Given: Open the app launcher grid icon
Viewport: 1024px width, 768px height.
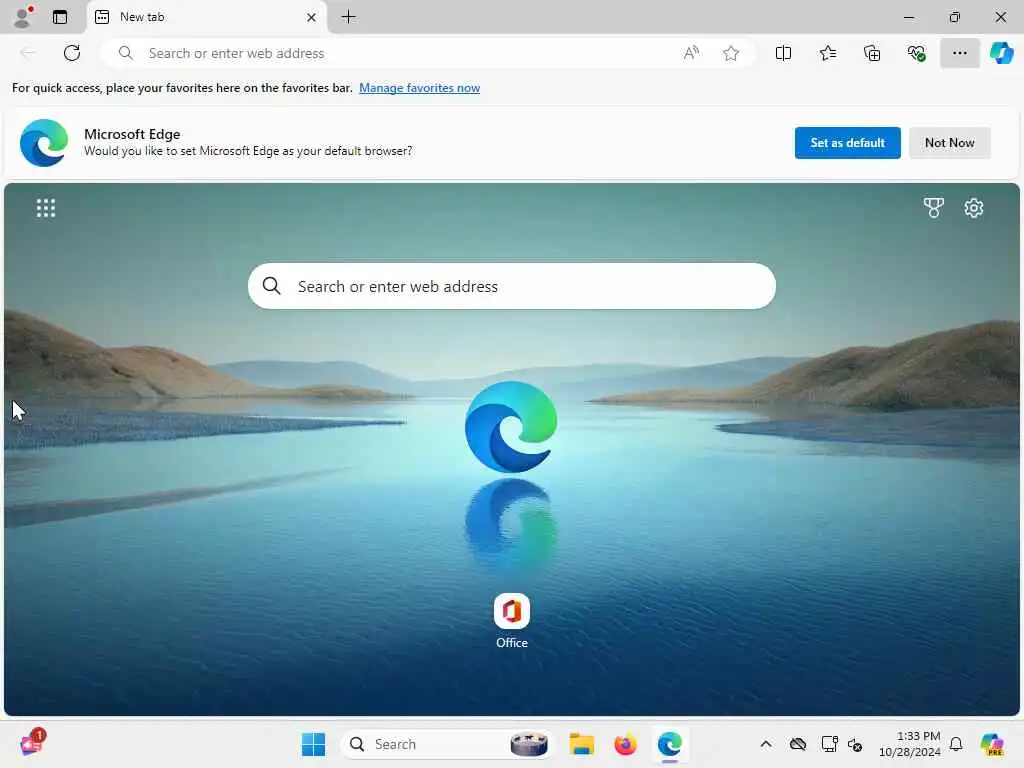Looking at the screenshot, I should tap(46, 208).
